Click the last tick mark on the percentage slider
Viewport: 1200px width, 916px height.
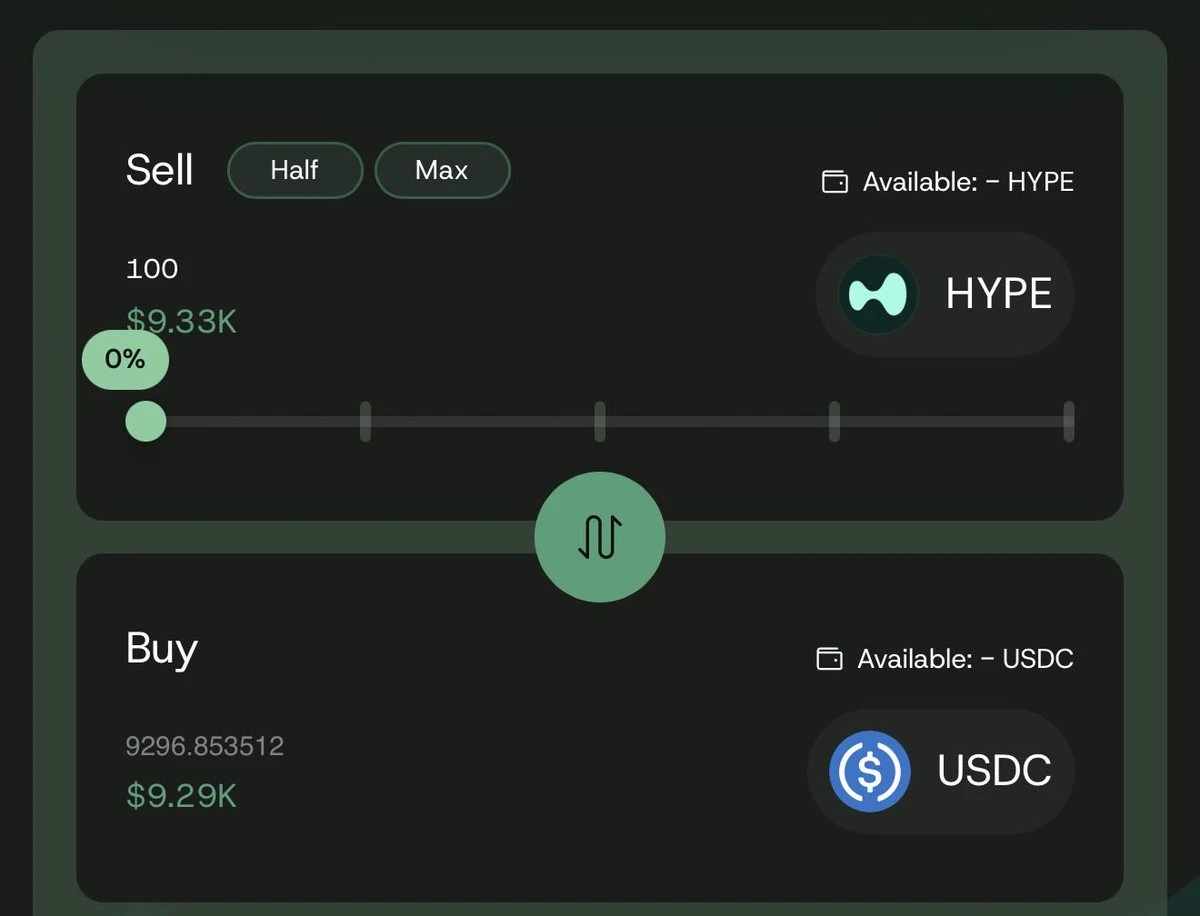[1069, 421]
